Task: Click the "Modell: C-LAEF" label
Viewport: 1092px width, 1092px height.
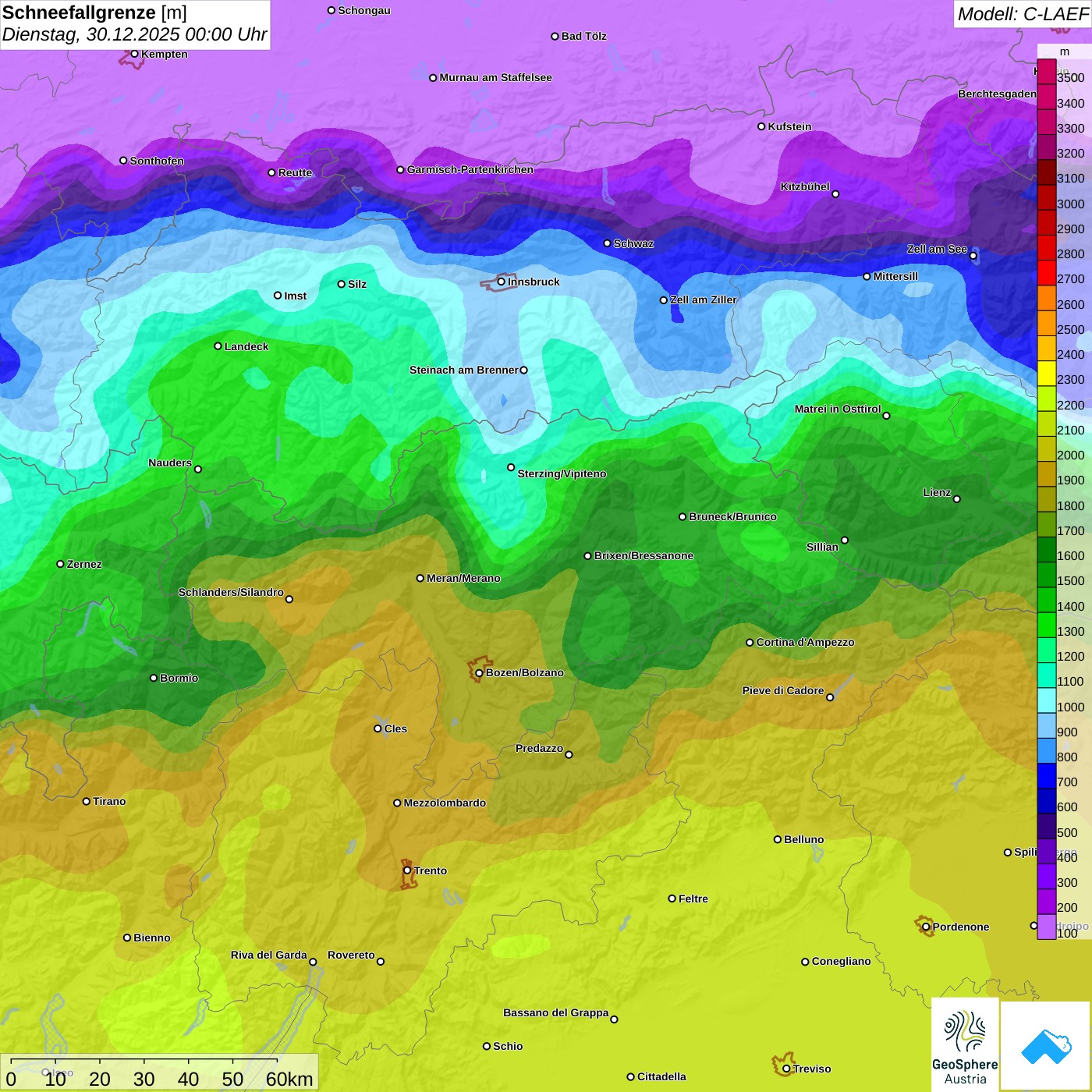Action: 1023,14
